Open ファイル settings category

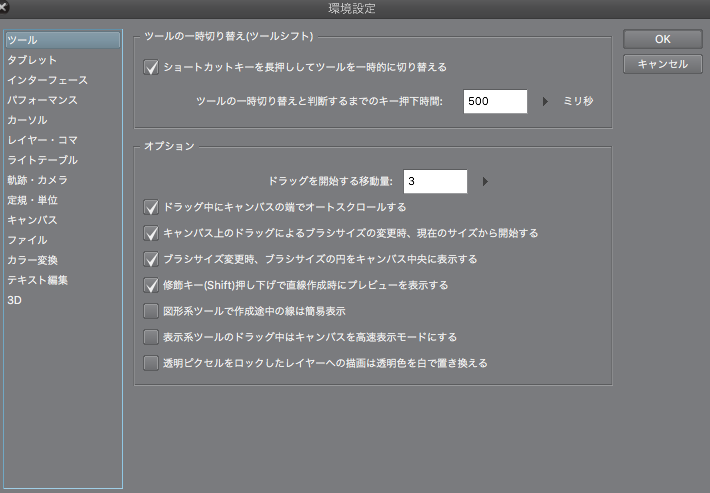(x=27, y=240)
